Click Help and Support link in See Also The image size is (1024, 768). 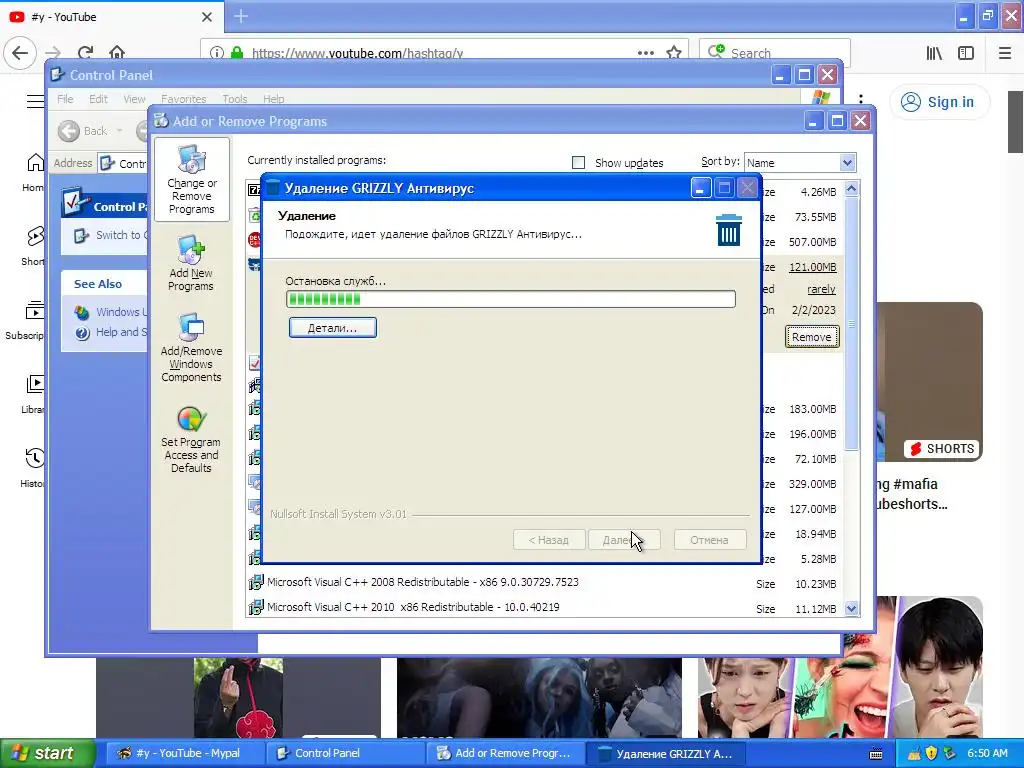coord(110,332)
